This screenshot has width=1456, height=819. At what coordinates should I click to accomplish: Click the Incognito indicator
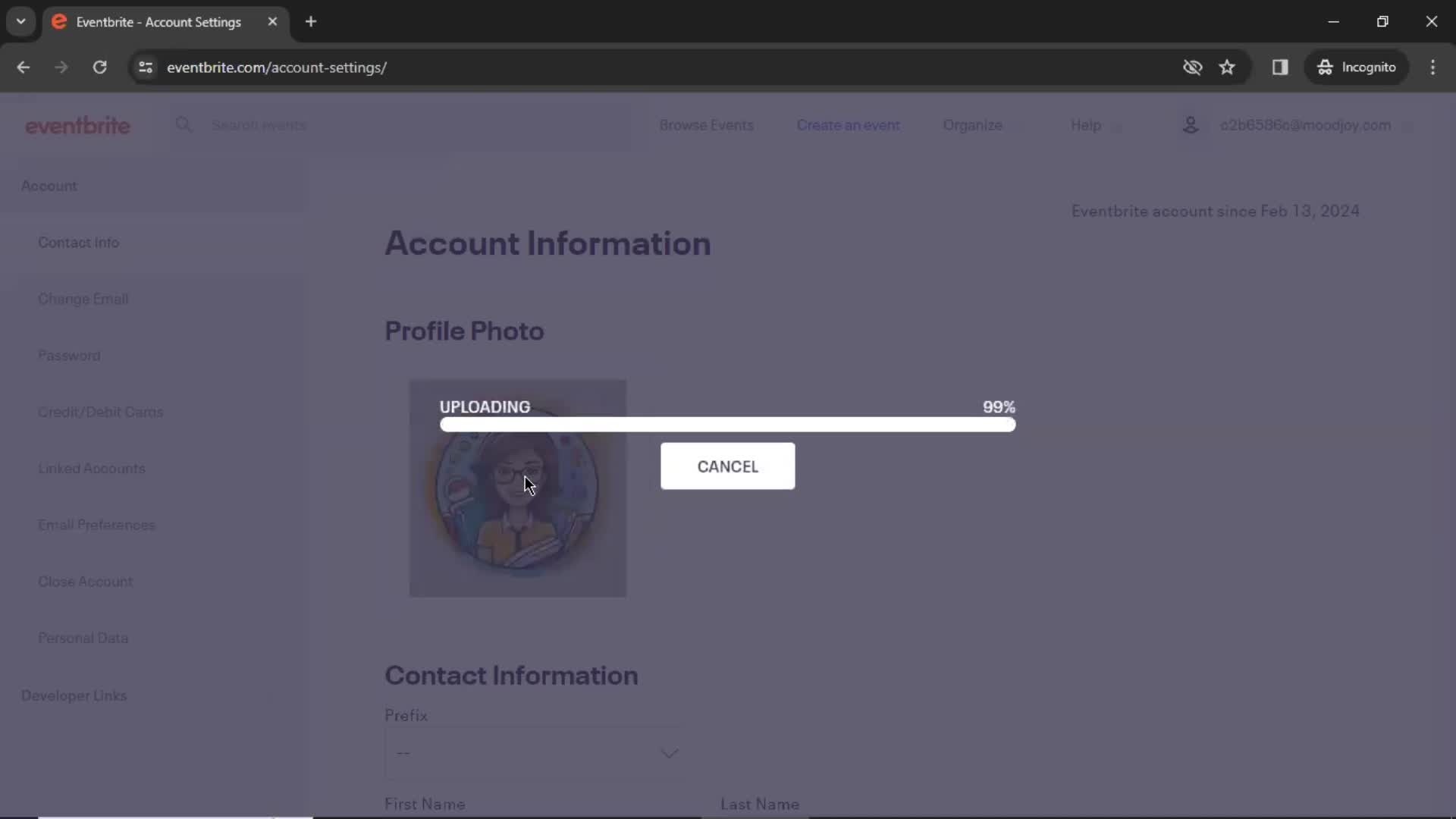tap(1357, 67)
